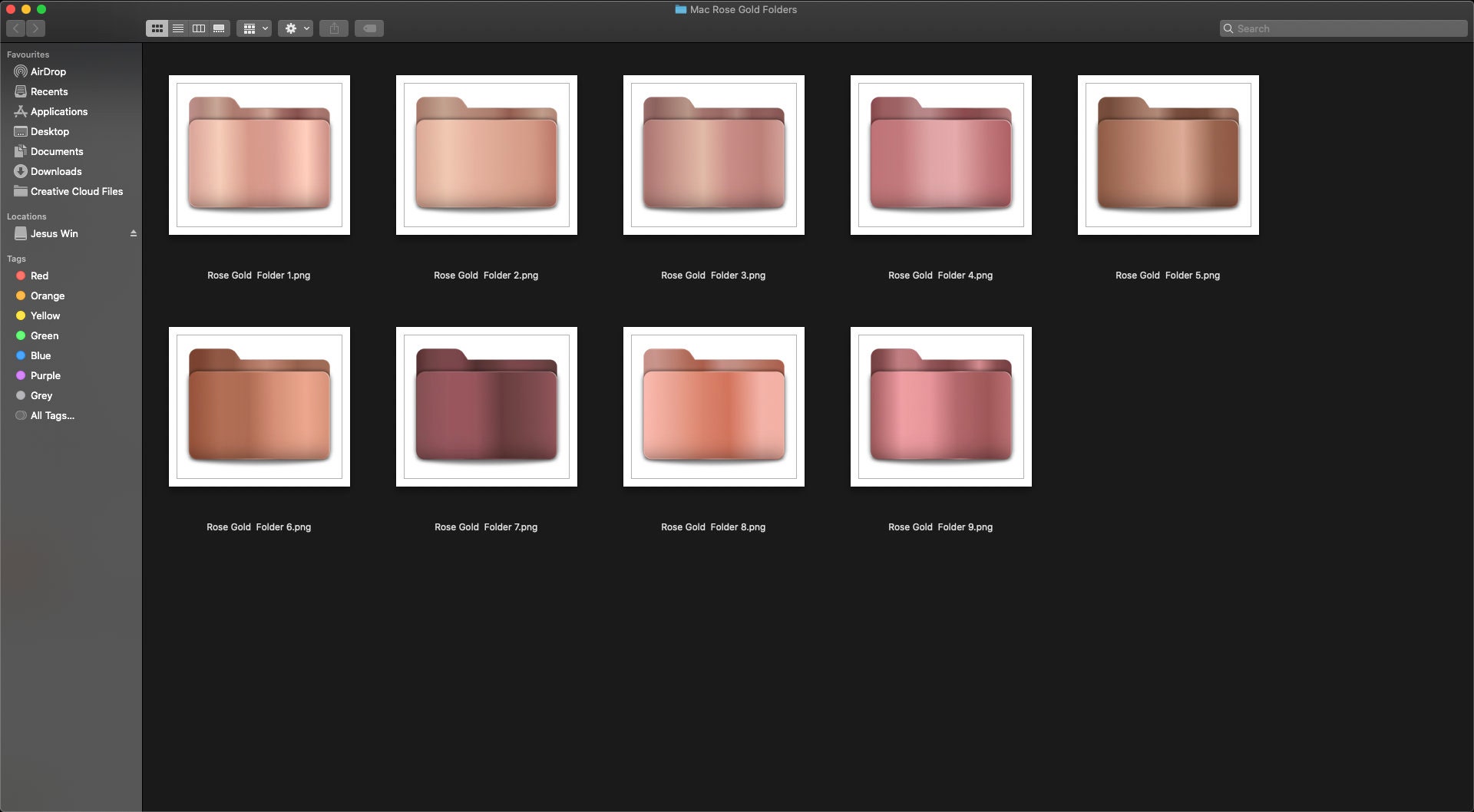Viewport: 1474px width, 812px height.
Task: Switch to column view
Action: (x=198, y=28)
